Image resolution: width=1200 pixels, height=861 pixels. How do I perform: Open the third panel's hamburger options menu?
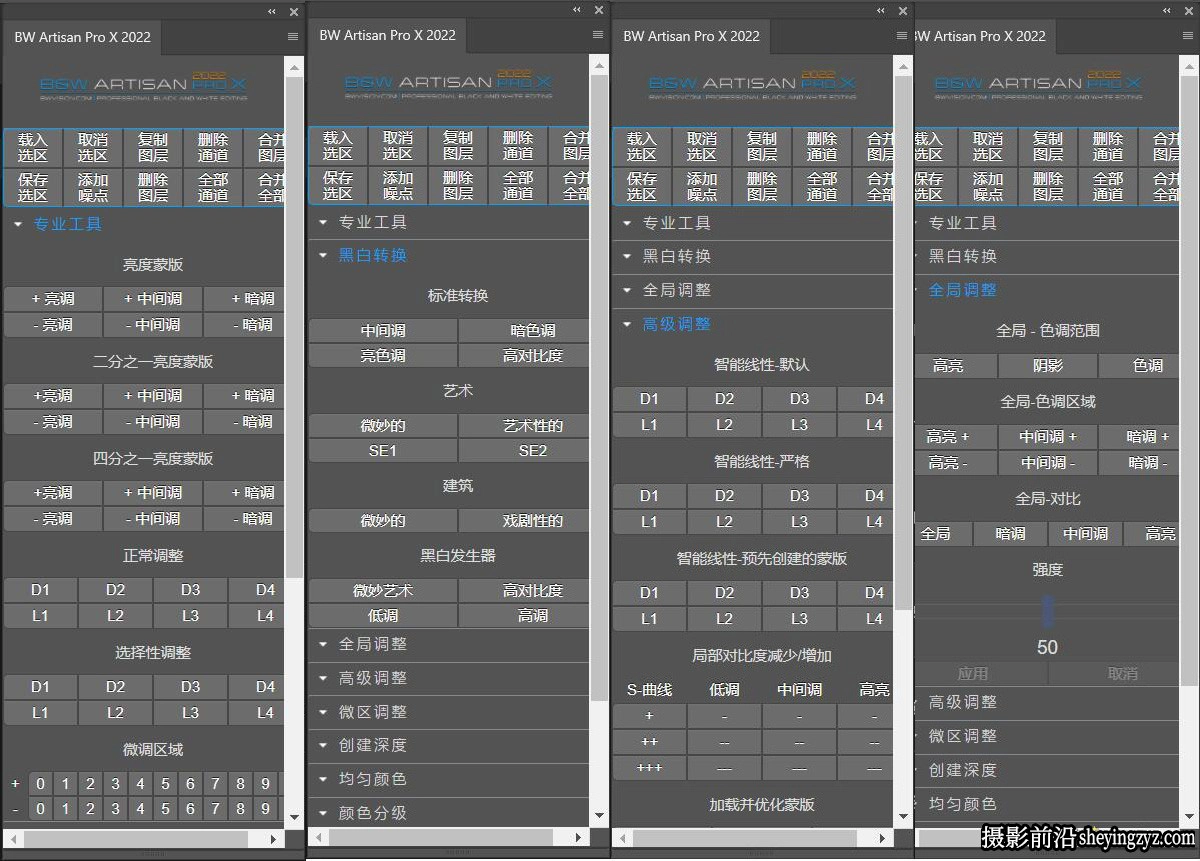pyautogui.click(x=902, y=35)
